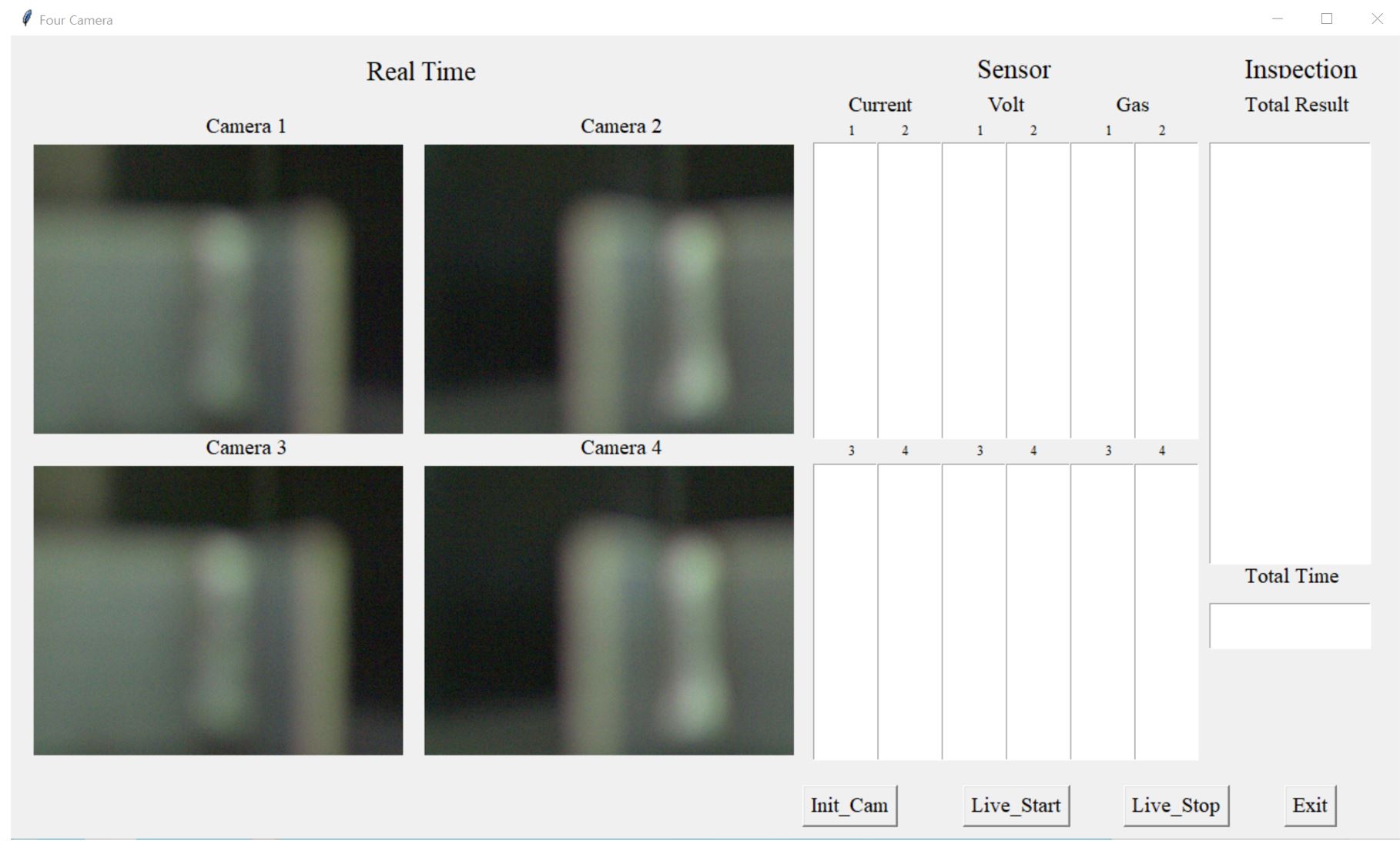Stop live feed with Live_Stop

tap(1176, 806)
